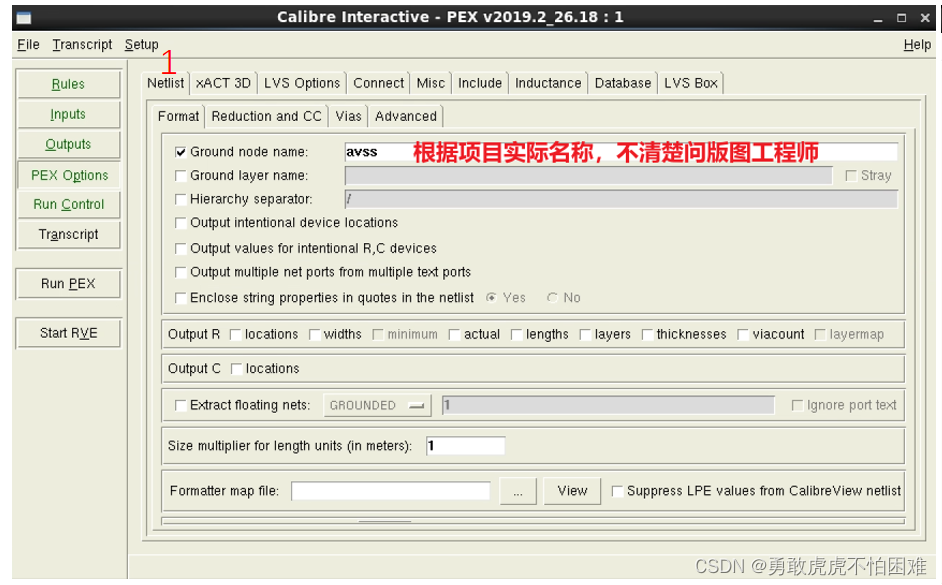942x585 pixels.
Task: Toggle the Stray checkbox
Action: pyautogui.click(x=851, y=175)
